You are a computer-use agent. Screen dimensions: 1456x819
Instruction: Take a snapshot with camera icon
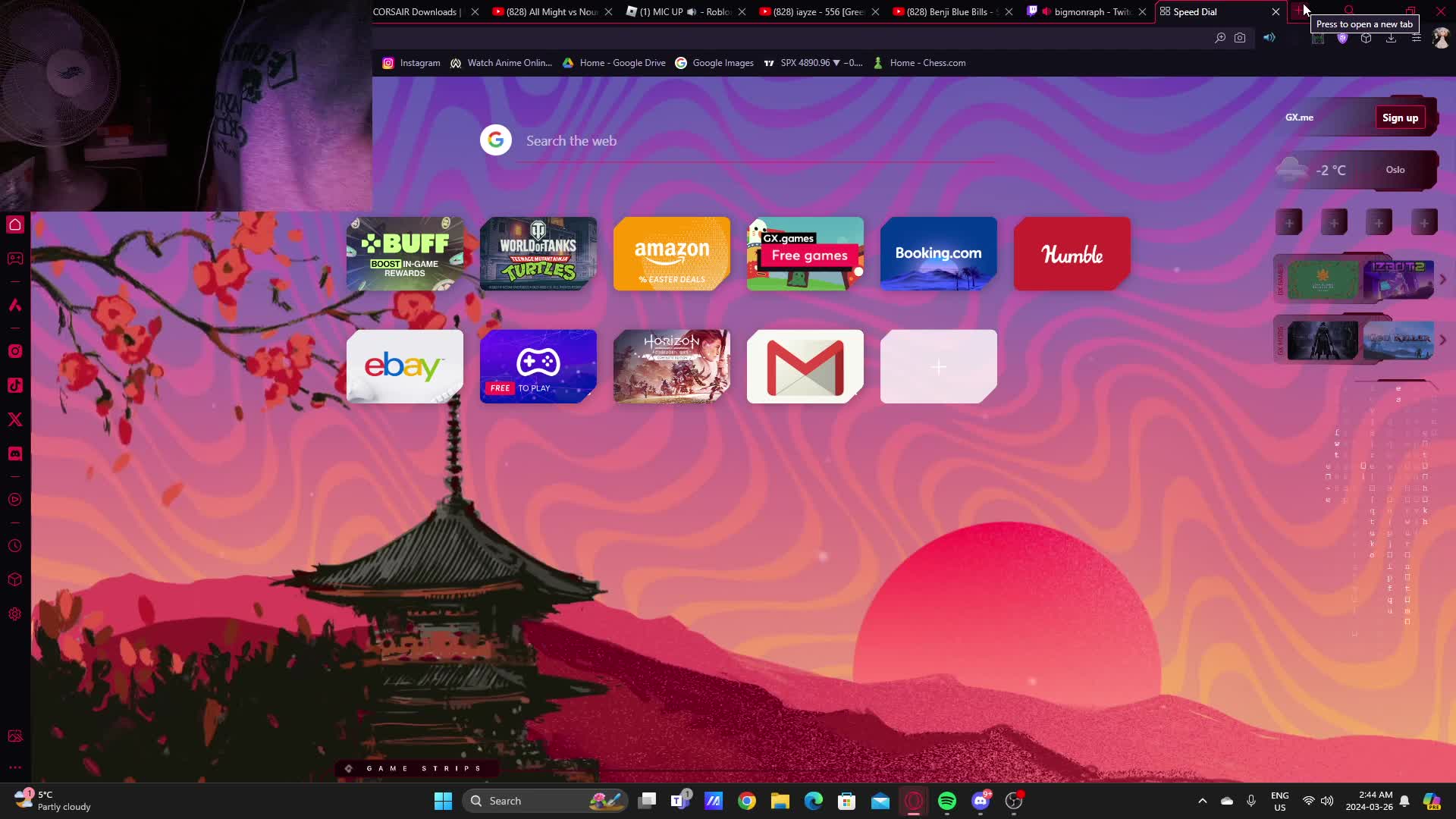pyautogui.click(x=1240, y=37)
